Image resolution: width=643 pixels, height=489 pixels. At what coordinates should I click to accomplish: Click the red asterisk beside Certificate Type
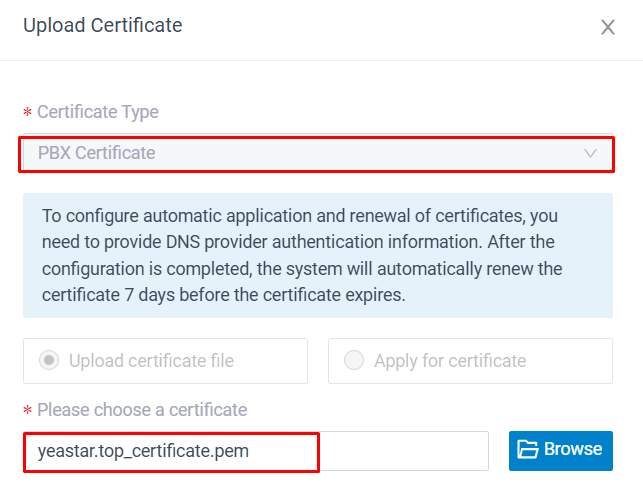[27, 112]
